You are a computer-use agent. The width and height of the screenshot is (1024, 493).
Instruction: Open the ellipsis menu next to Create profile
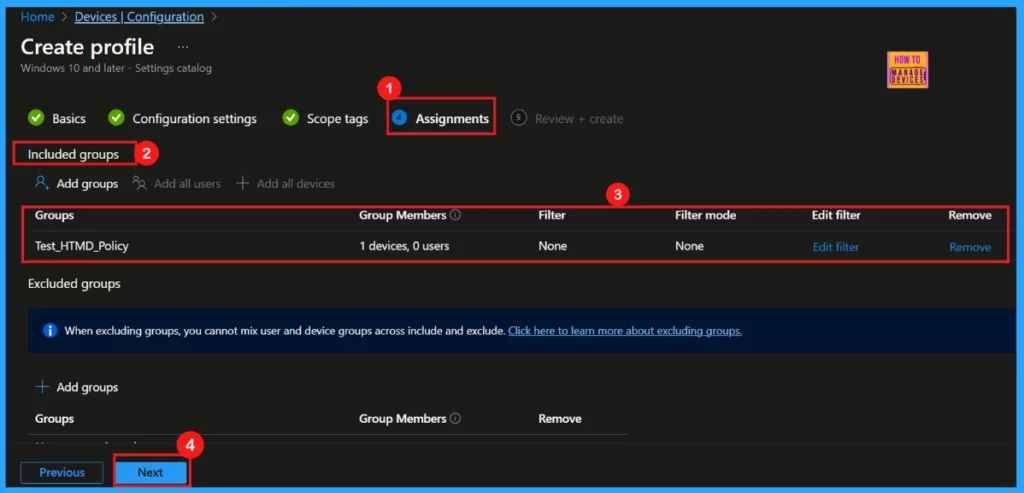point(183,47)
